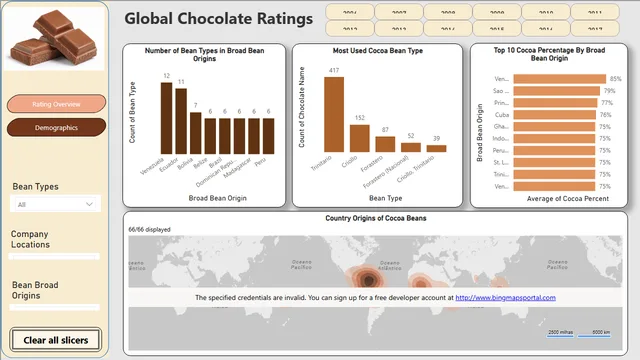This screenshot has width=640, height=360.
Task: Select the 2017 year slicer button
Action: 595,29
